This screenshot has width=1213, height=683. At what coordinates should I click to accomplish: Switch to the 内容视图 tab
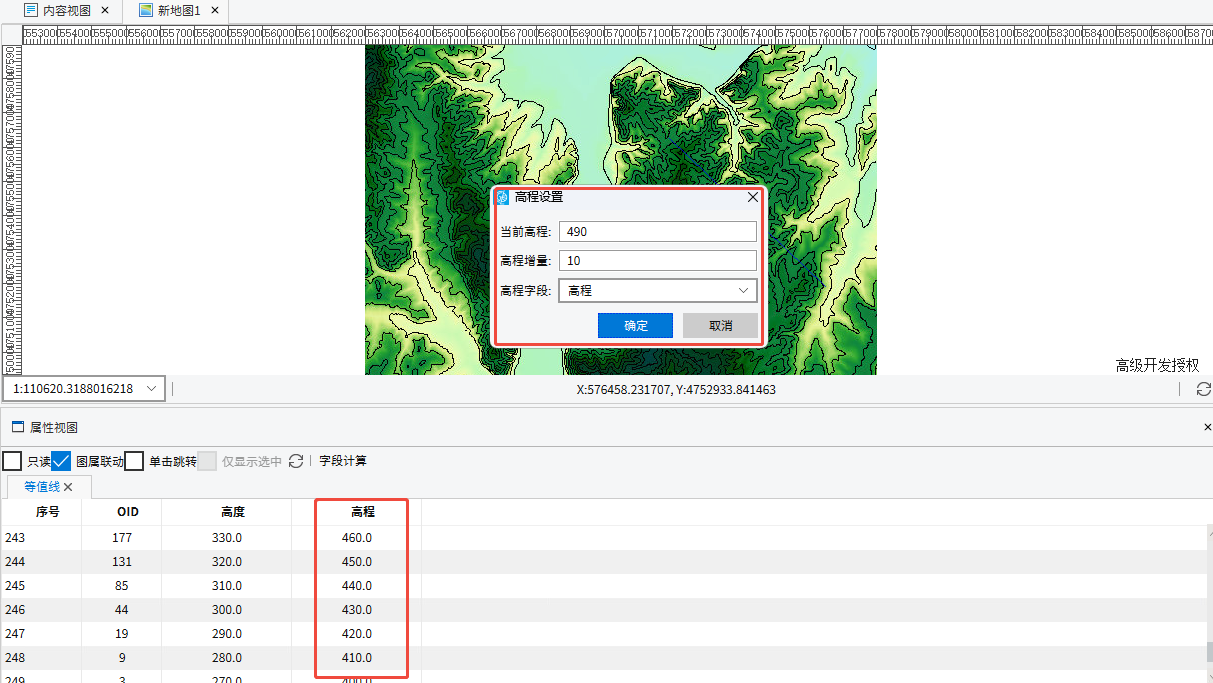point(58,11)
